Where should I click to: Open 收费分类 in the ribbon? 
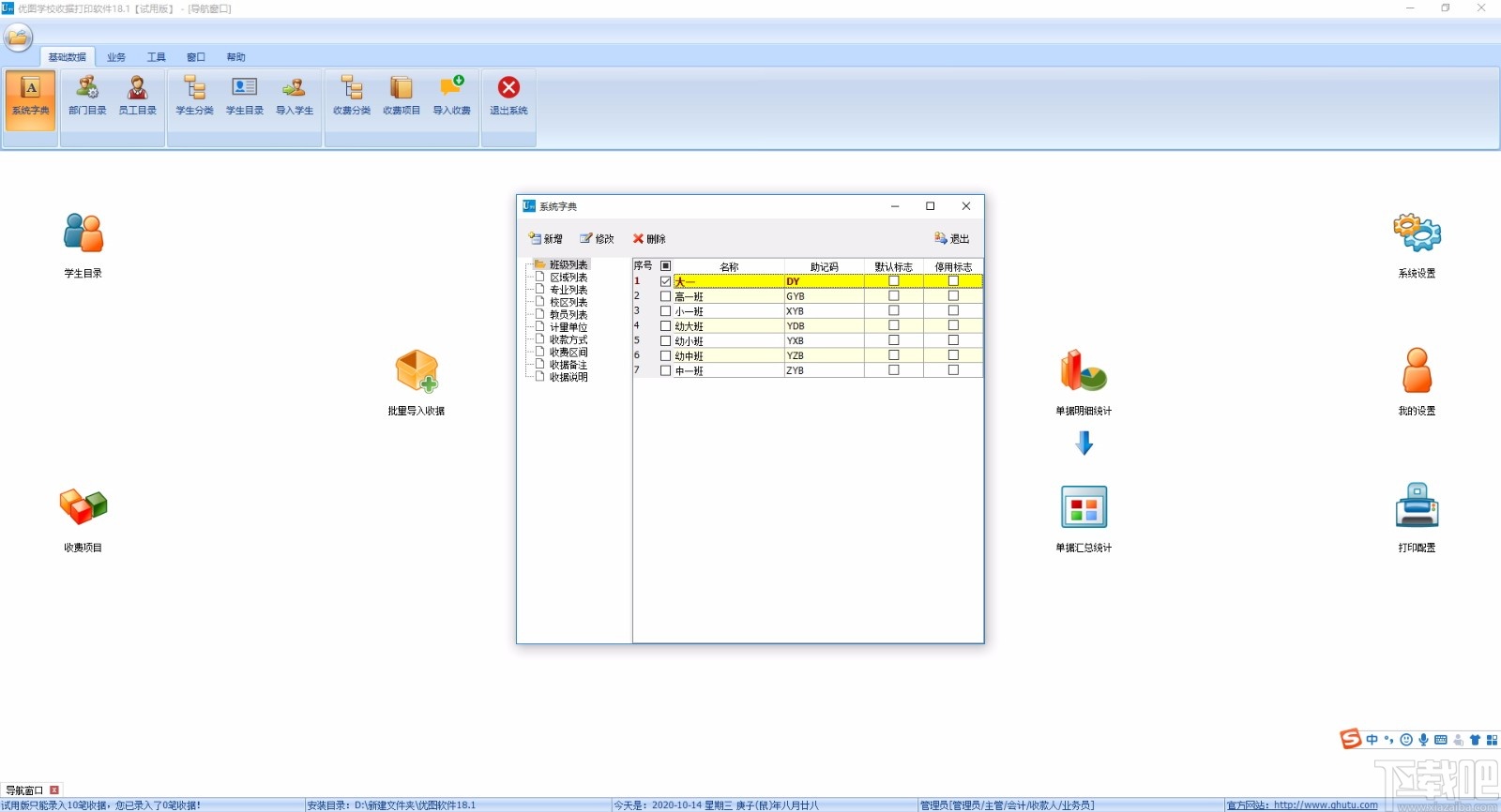tap(352, 97)
